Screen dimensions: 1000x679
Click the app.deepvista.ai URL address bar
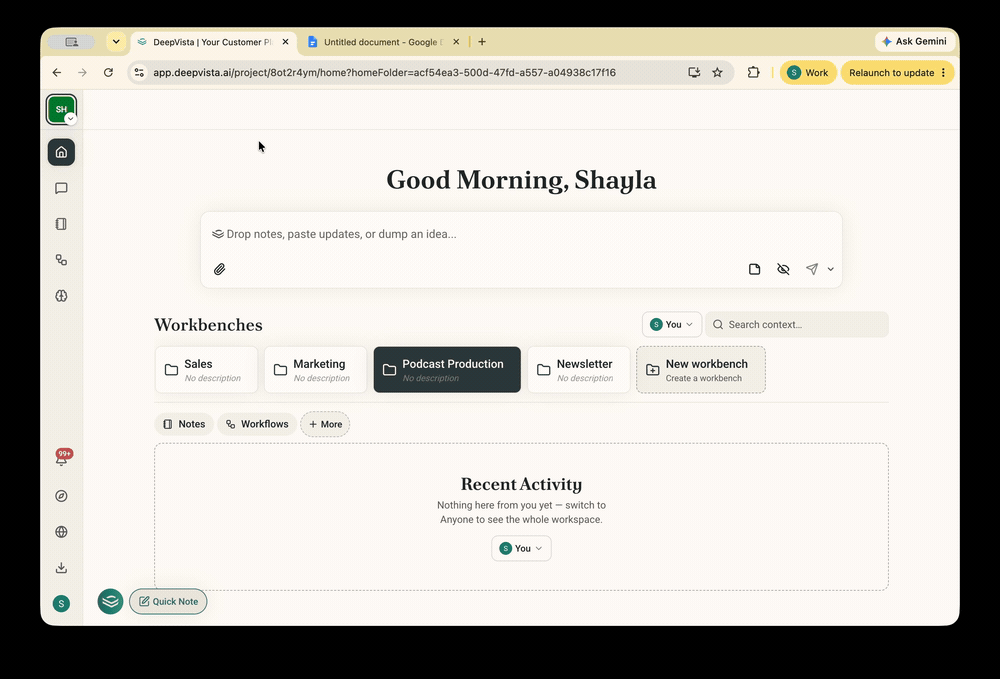click(x=385, y=73)
